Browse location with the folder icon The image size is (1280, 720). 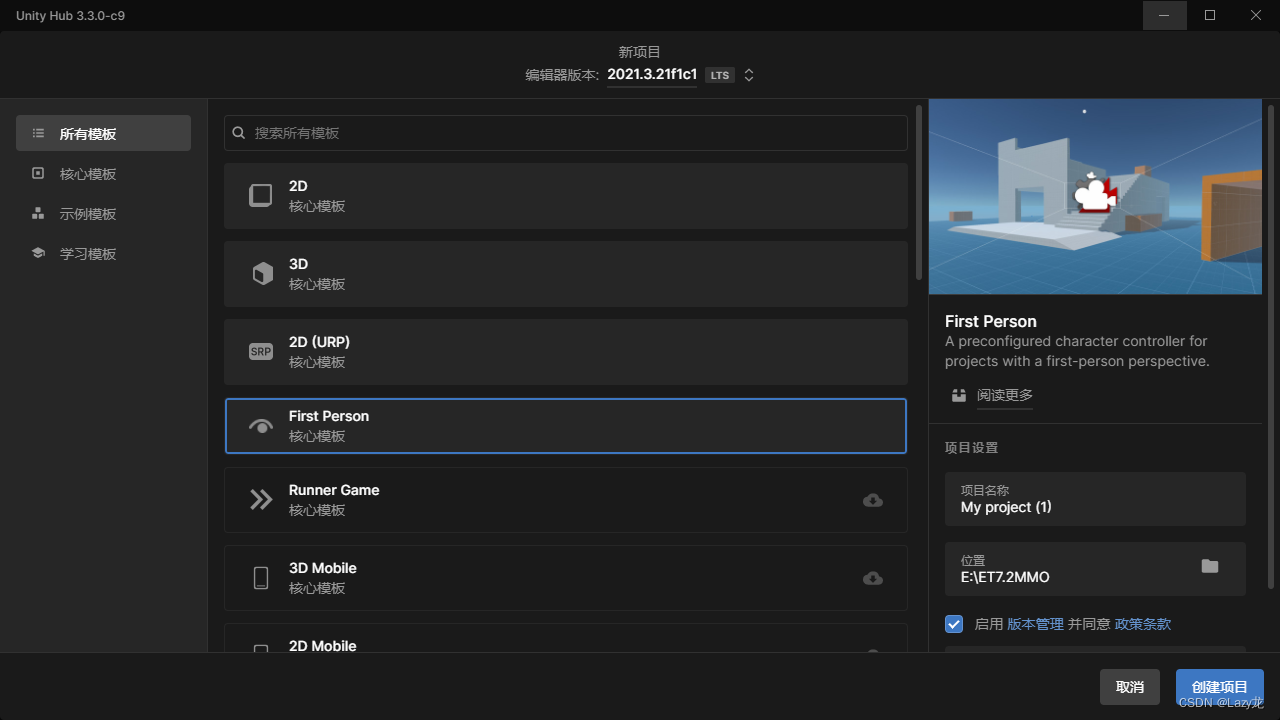point(1210,566)
